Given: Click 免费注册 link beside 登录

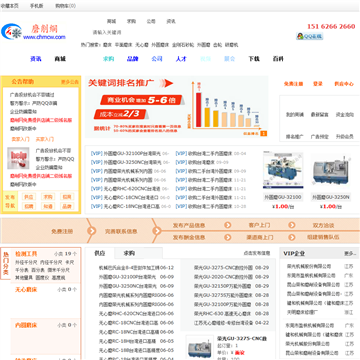Looking at the screenshot, I should 293,84.
